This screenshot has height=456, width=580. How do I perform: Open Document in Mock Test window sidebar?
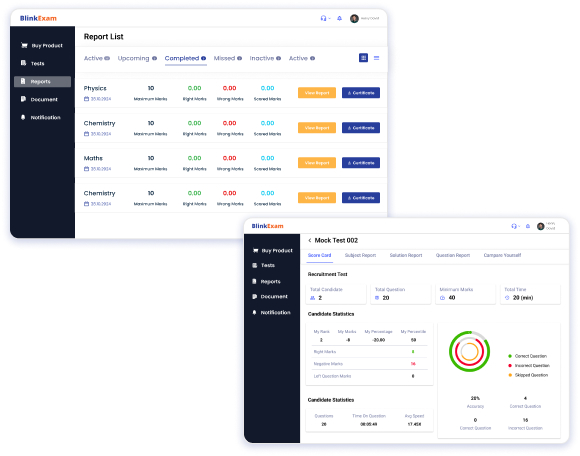point(270,297)
